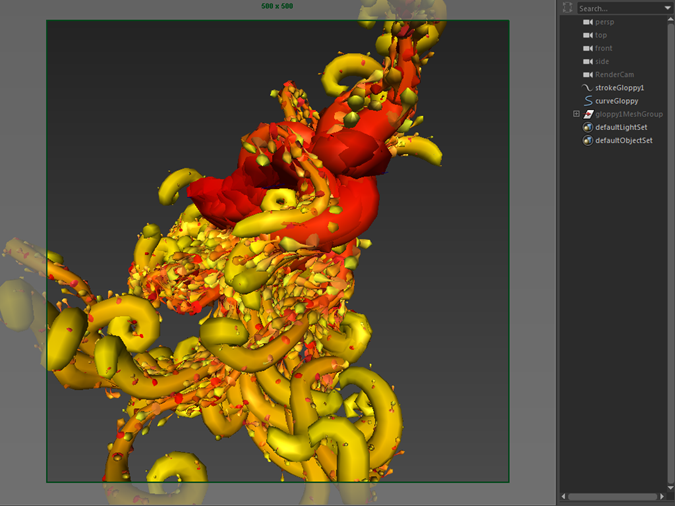
Task: Click the top camera icon
Action: tap(588, 35)
